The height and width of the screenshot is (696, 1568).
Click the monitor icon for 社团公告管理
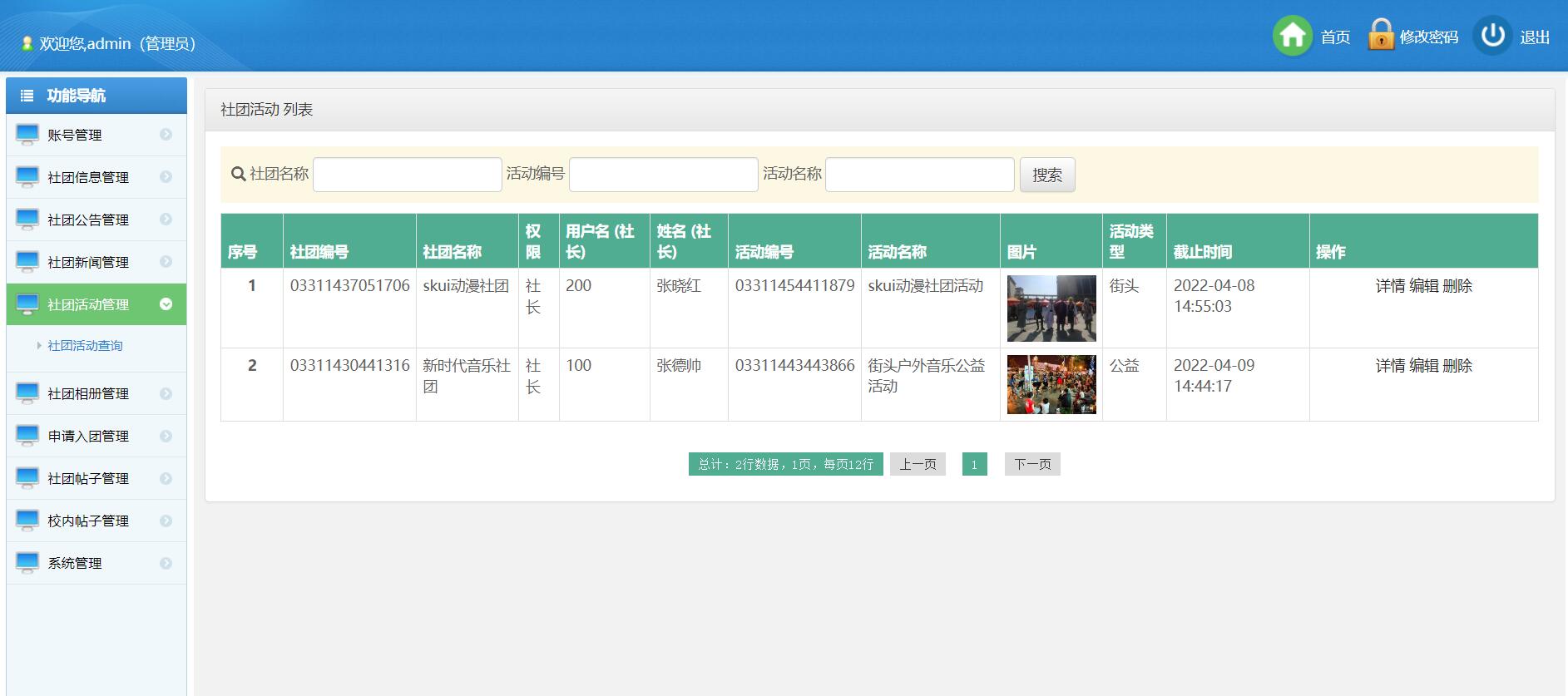27,219
